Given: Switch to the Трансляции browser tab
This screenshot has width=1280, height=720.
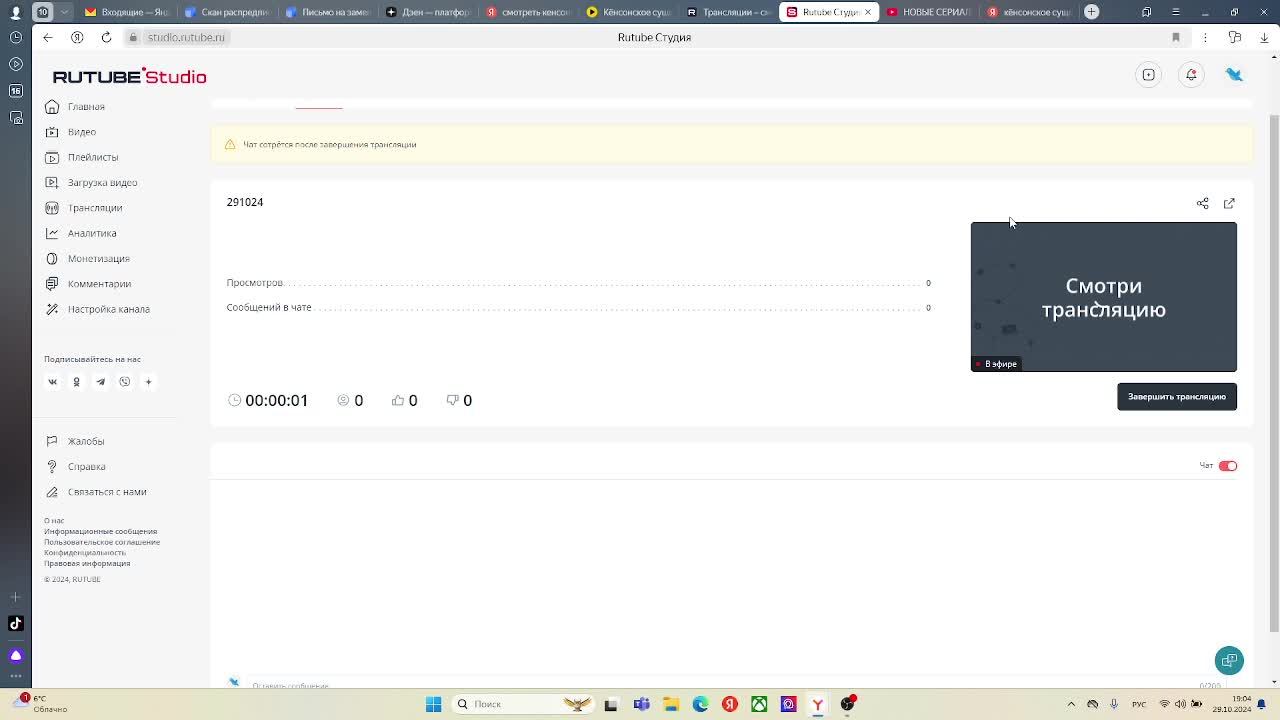Looking at the screenshot, I should [x=728, y=12].
